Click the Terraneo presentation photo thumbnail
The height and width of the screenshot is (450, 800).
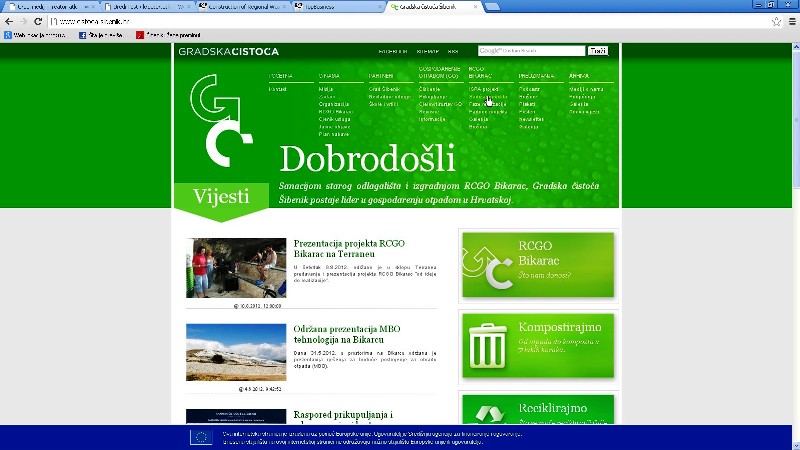pos(236,268)
